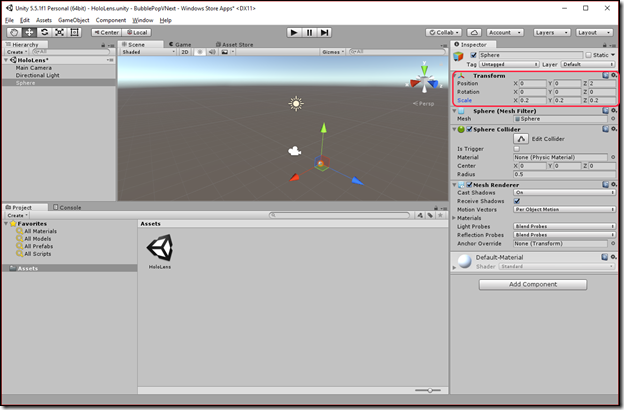Select the Hand tool in toolbar
624x410 pixels.
pyautogui.click(x=14, y=33)
